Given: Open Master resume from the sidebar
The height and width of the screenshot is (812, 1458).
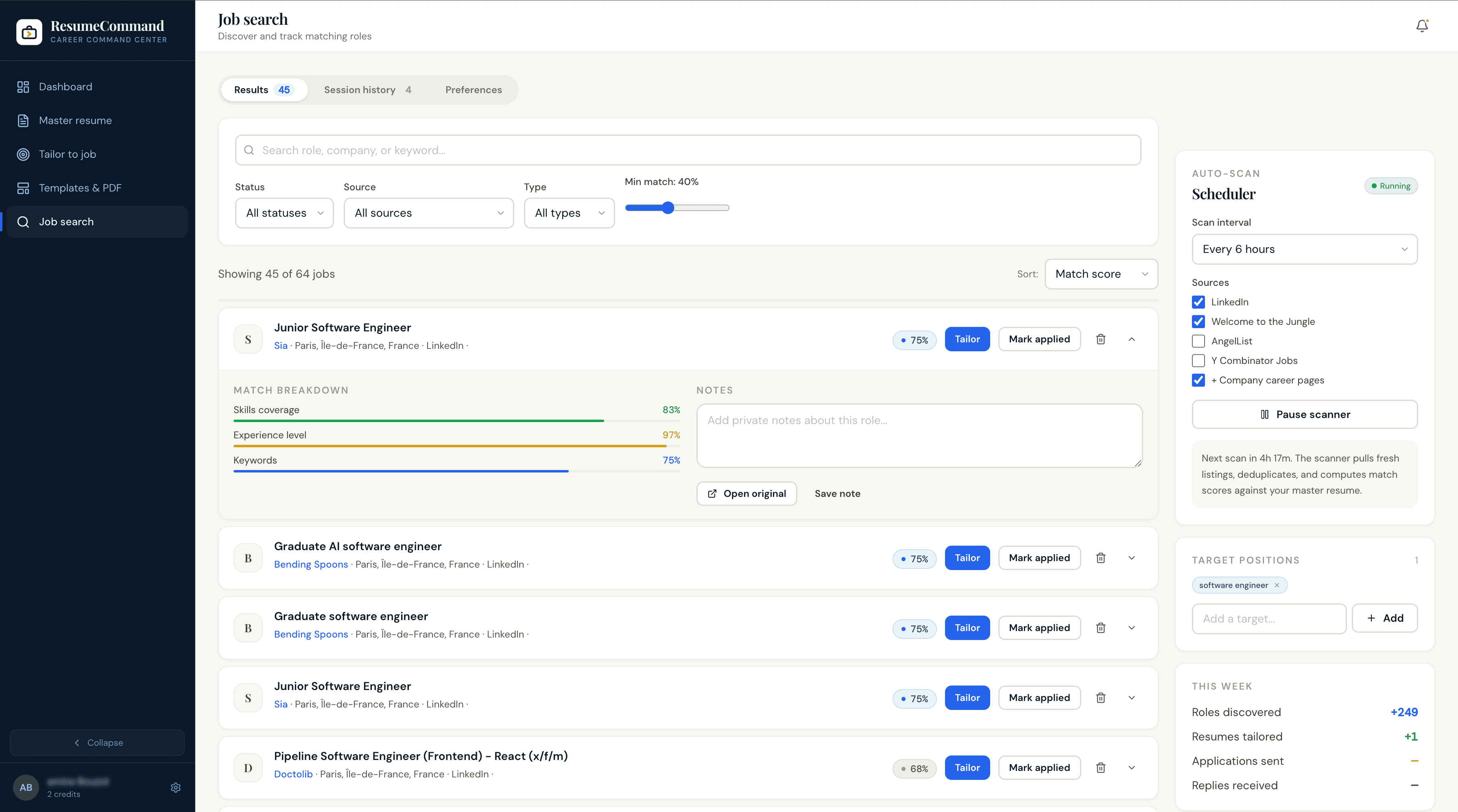Looking at the screenshot, I should pos(97,120).
